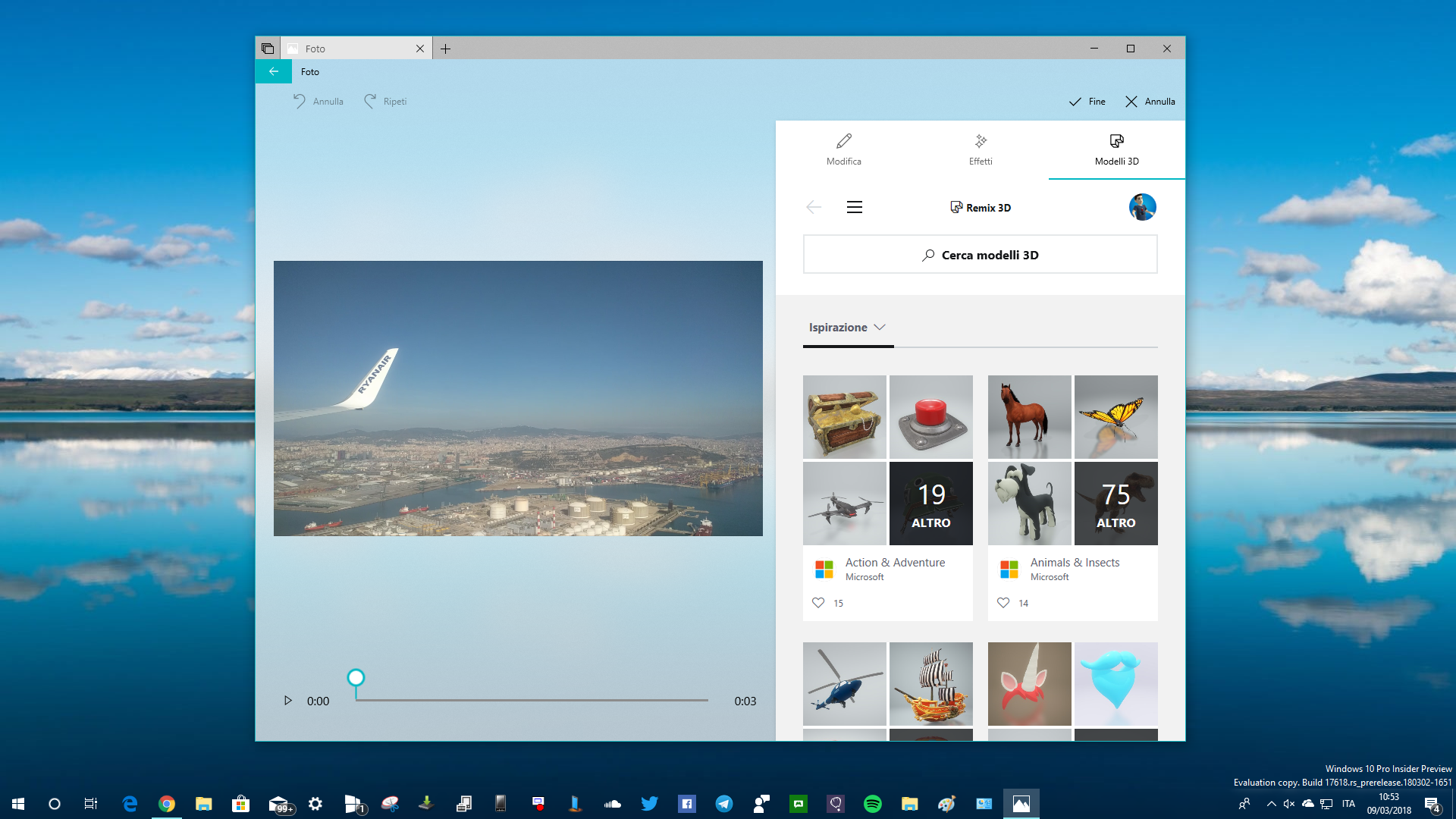Go back in the Remix 3D panel

[x=814, y=207]
